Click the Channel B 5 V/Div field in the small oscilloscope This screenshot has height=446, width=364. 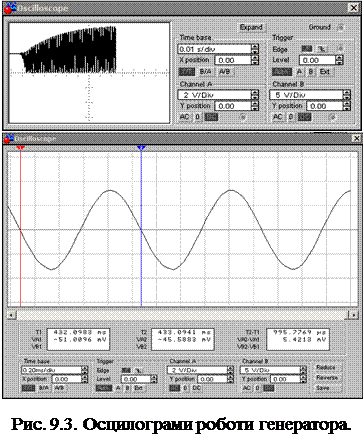pyautogui.click(x=306, y=95)
